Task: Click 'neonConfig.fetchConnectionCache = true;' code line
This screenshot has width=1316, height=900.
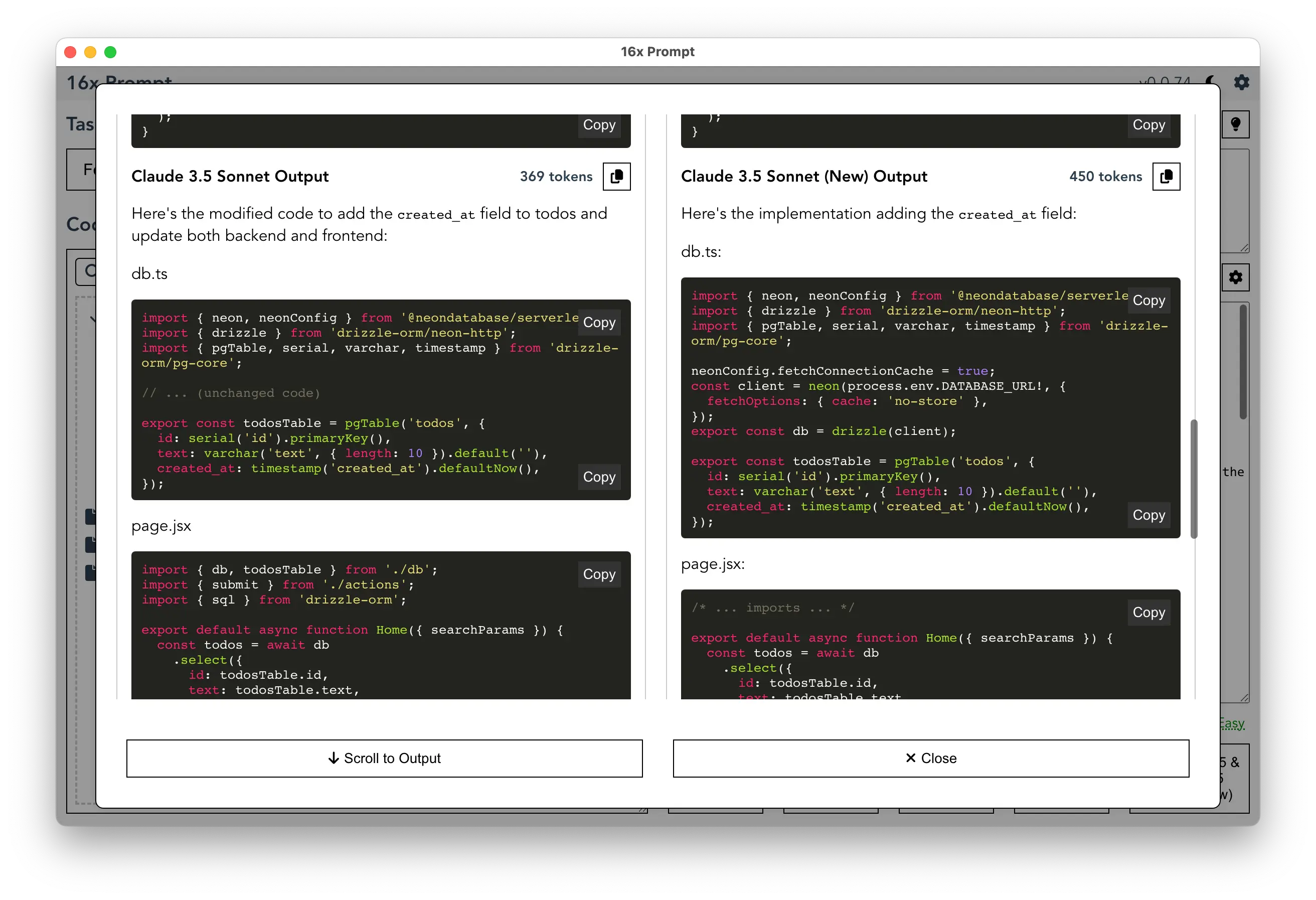Action: 843,371
